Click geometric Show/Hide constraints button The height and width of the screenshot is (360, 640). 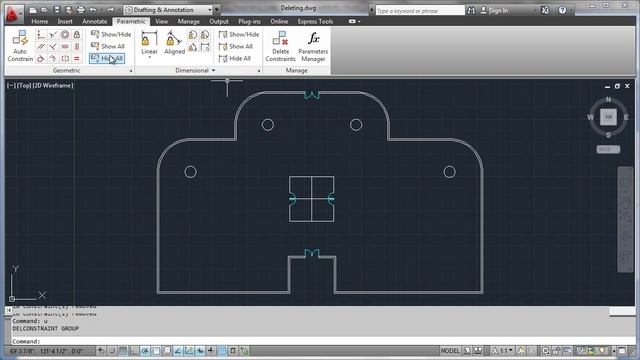point(111,34)
